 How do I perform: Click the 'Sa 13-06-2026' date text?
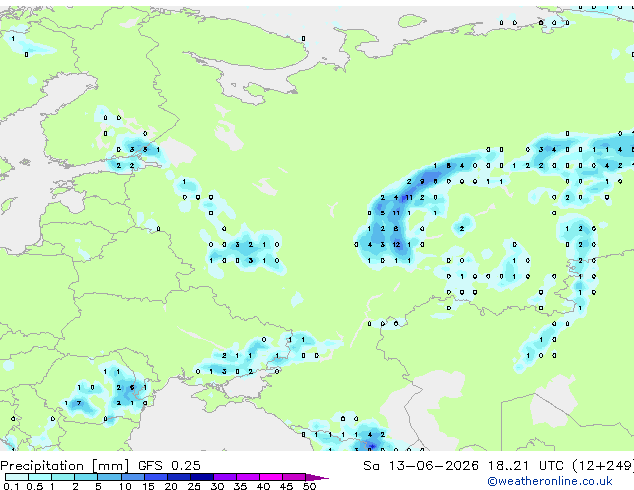(421, 466)
